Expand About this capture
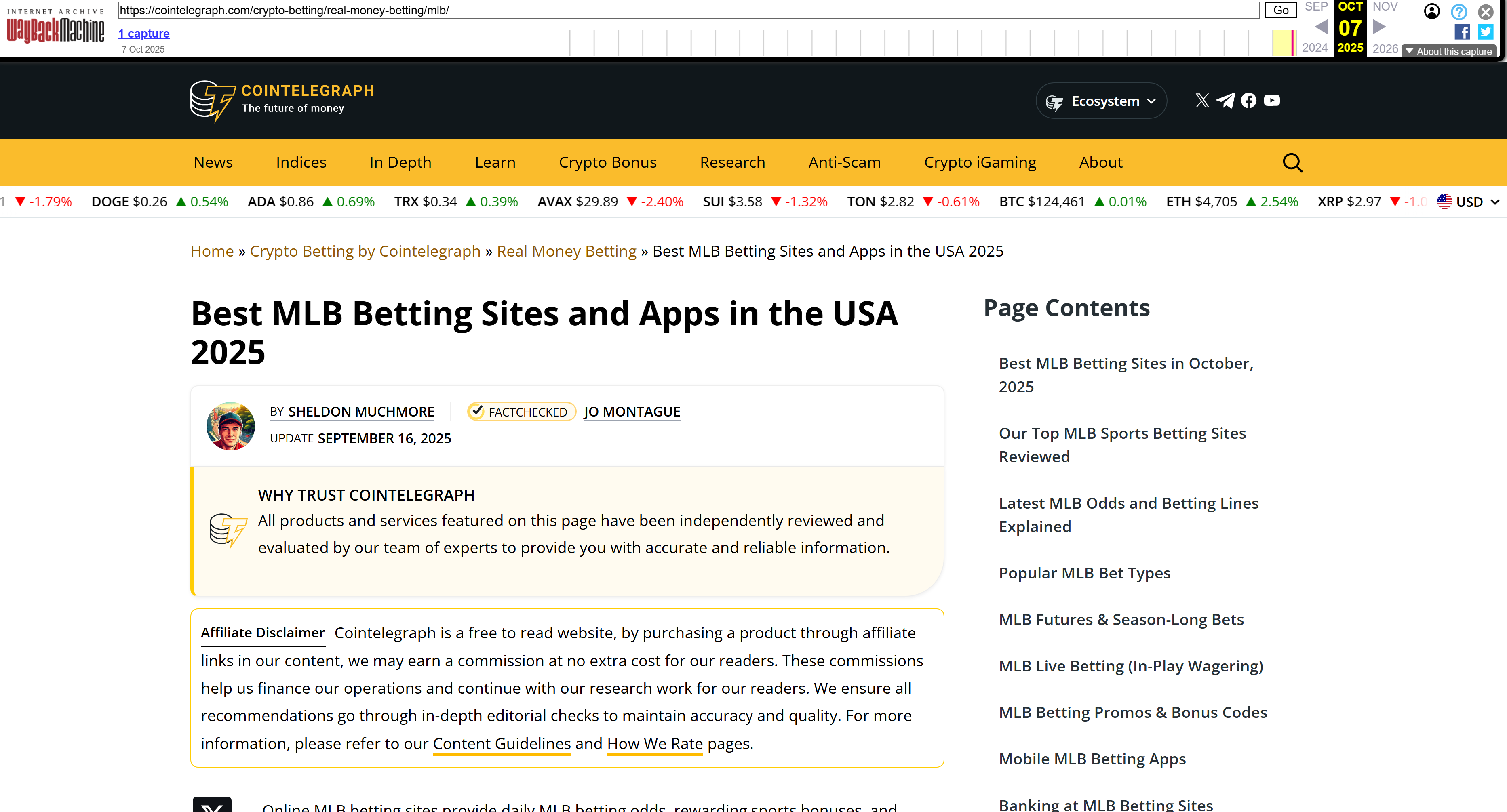This screenshot has height=812, width=1507. (1449, 51)
